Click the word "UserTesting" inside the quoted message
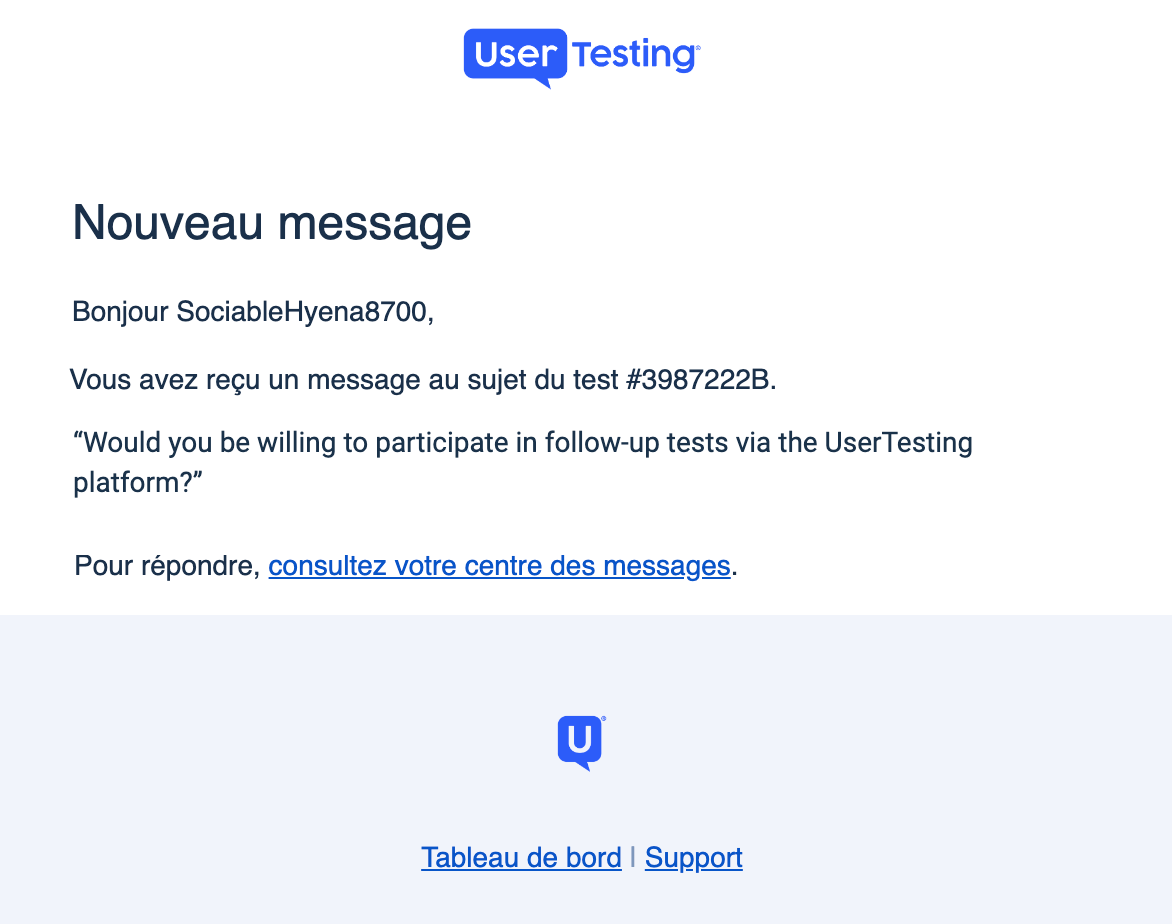This screenshot has height=924, width=1172. [x=898, y=443]
